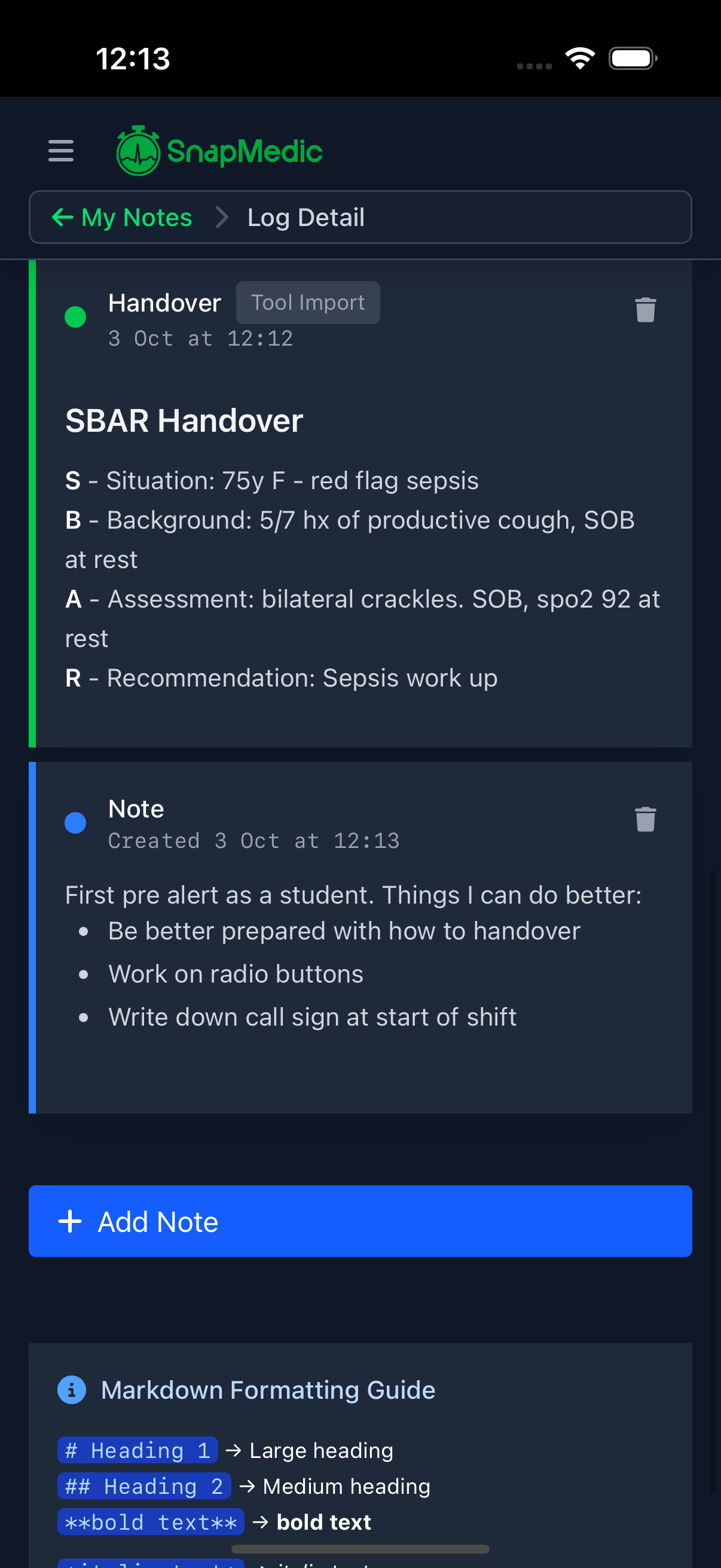Click the SnapMedic stopwatch logo
Image resolution: width=721 pixels, height=1568 pixels.
[x=138, y=151]
